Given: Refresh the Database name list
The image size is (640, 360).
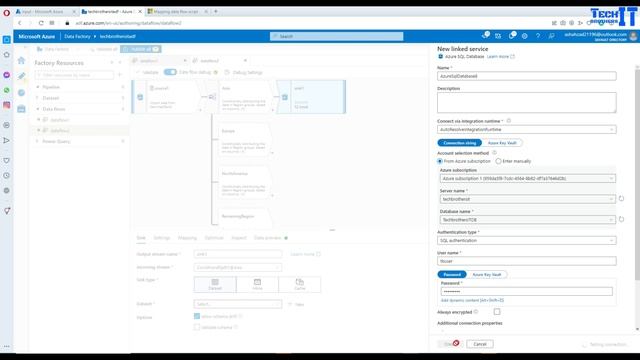Looking at the screenshot, I should (x=621, y=219).
